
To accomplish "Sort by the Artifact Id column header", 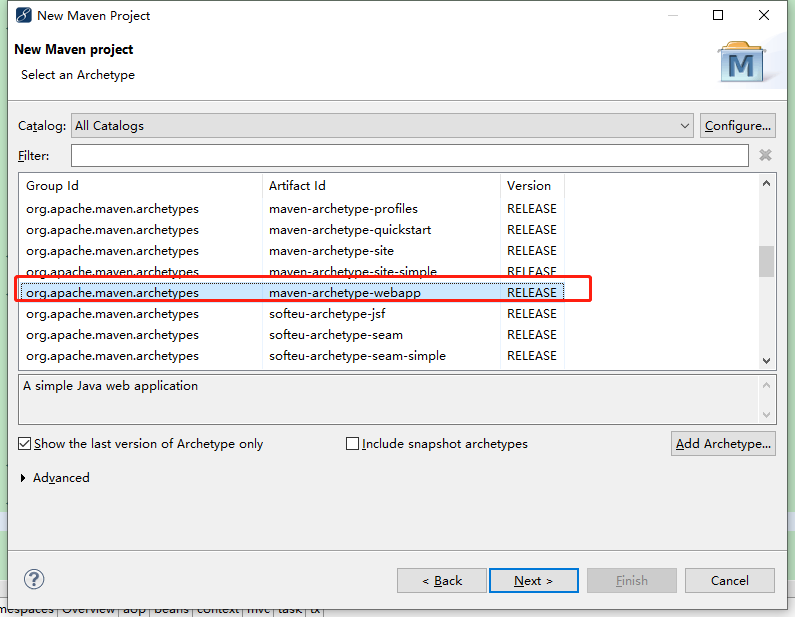I will (x=381, y=186).
